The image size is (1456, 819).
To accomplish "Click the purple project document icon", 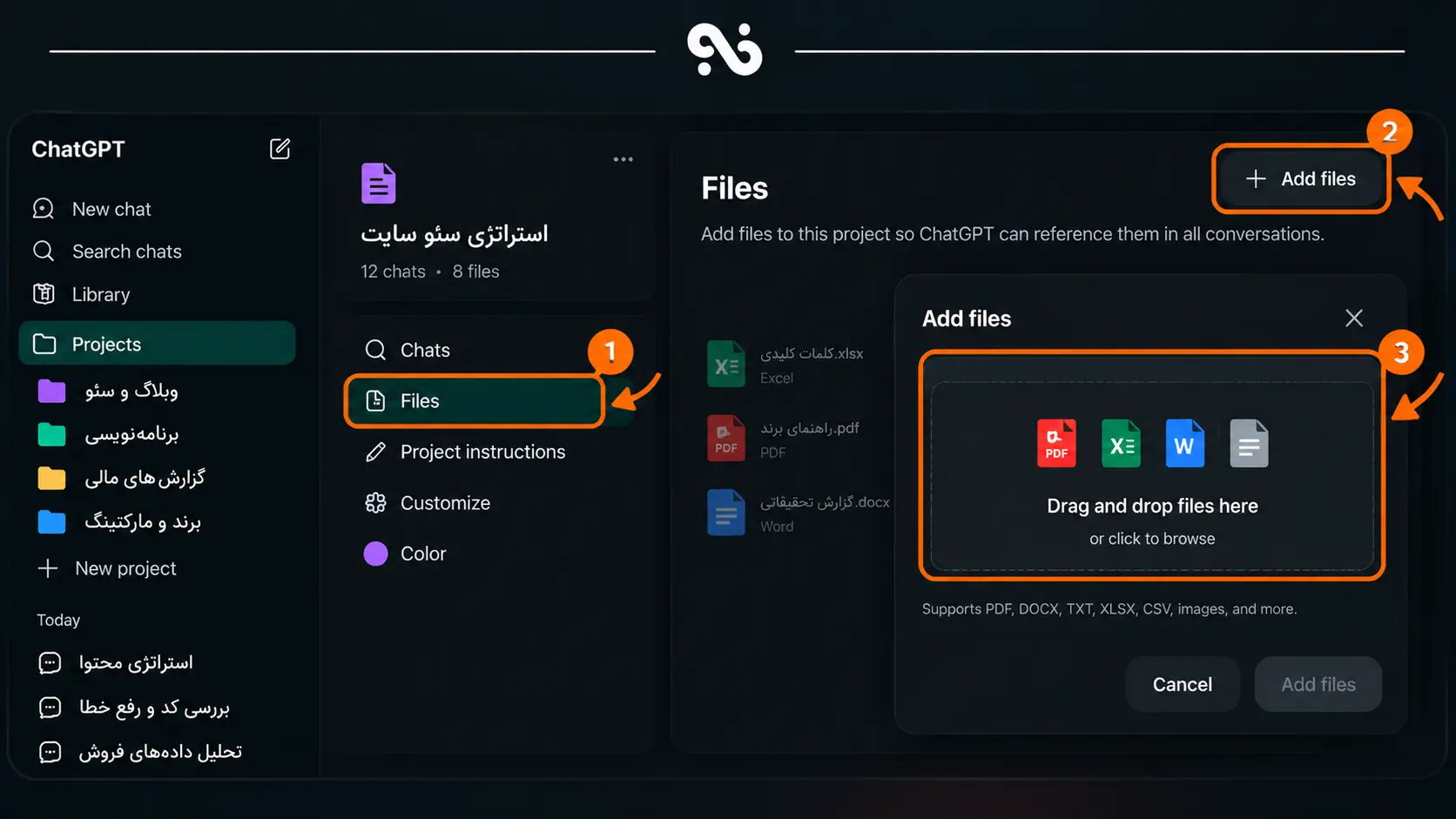I will [378, 183].
